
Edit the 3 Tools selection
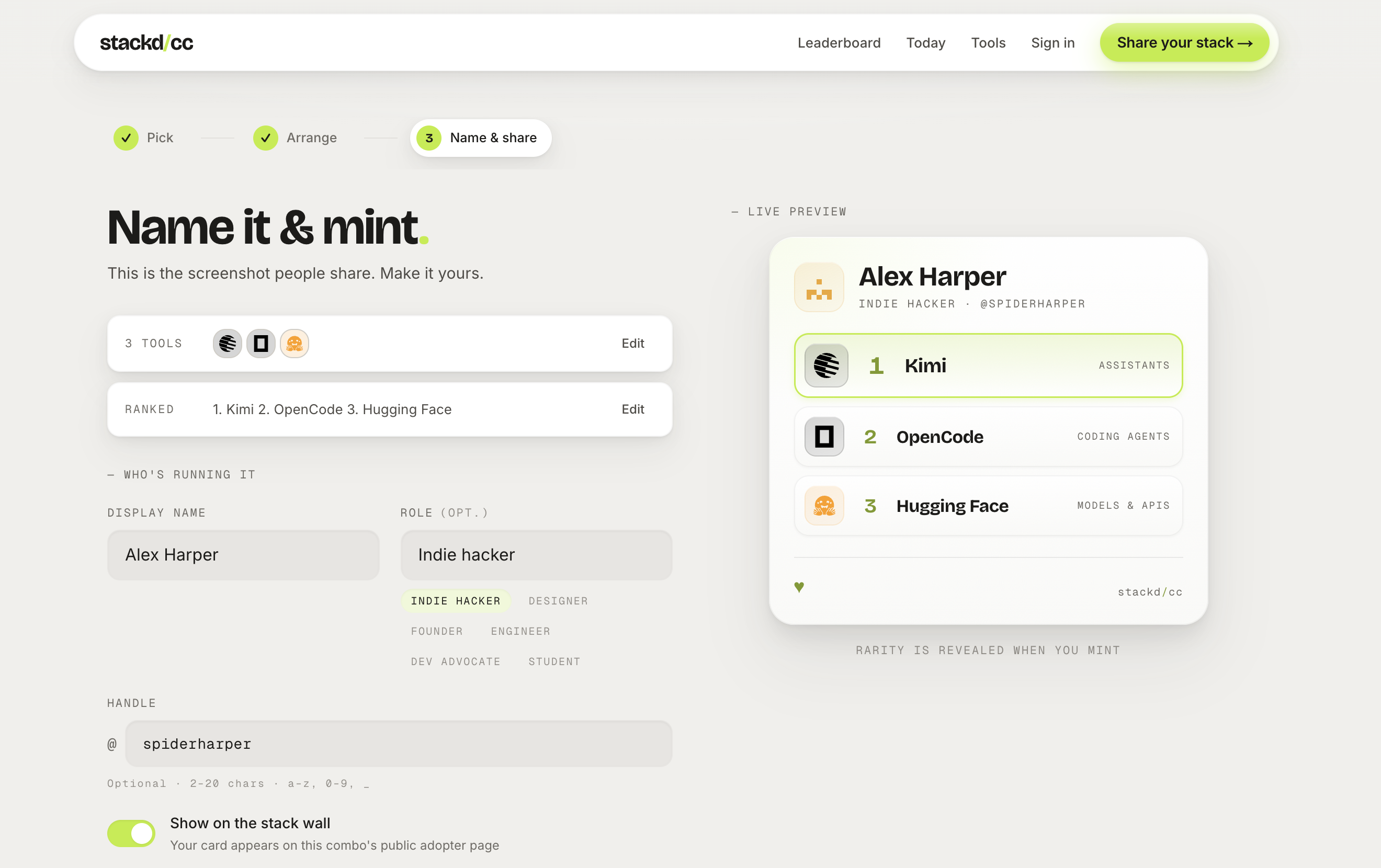pyautogui.click(x=632, y=343)
